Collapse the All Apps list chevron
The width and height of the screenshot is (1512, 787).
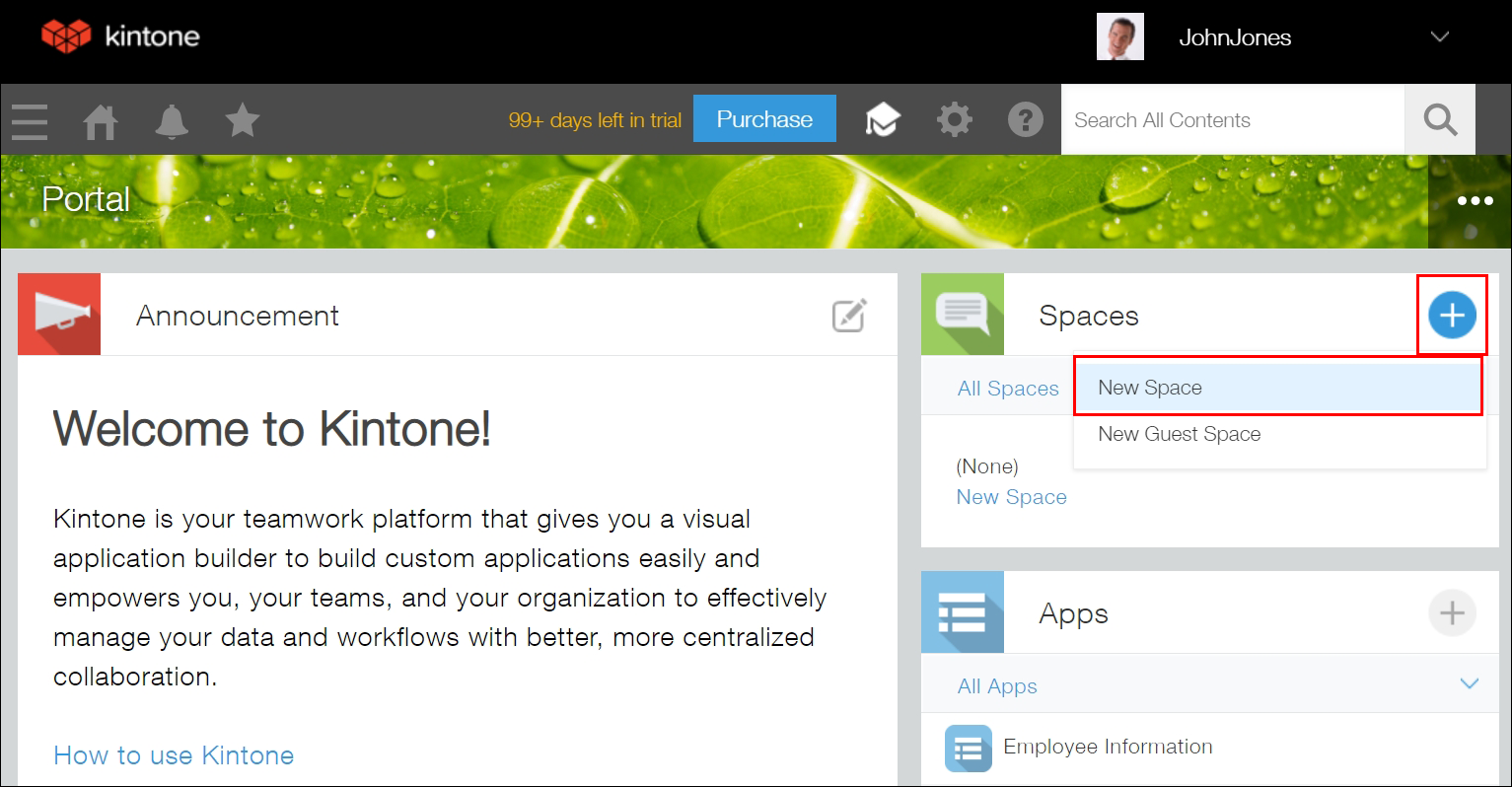click(x=1470, y=683)
